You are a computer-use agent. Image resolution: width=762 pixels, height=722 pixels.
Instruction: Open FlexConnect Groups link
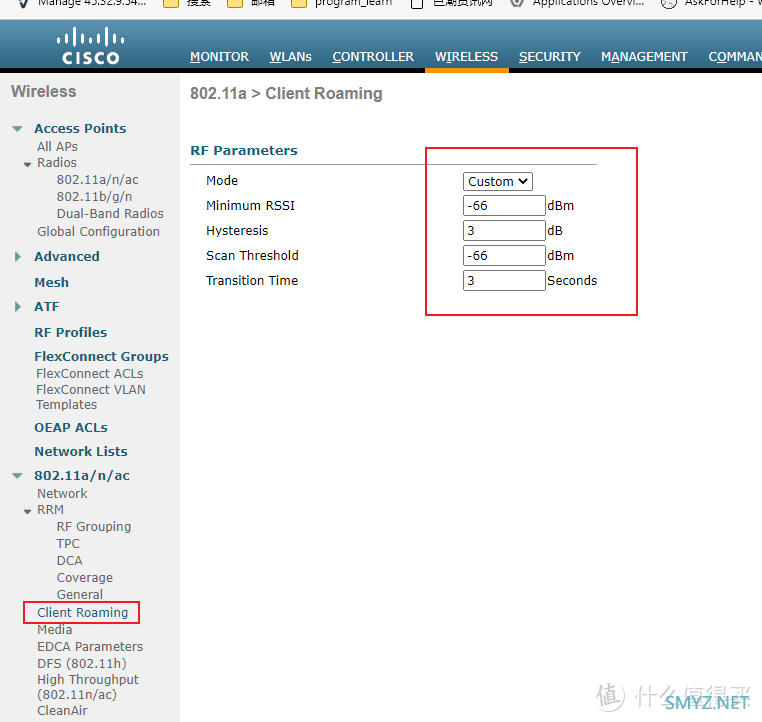[102, 357]
